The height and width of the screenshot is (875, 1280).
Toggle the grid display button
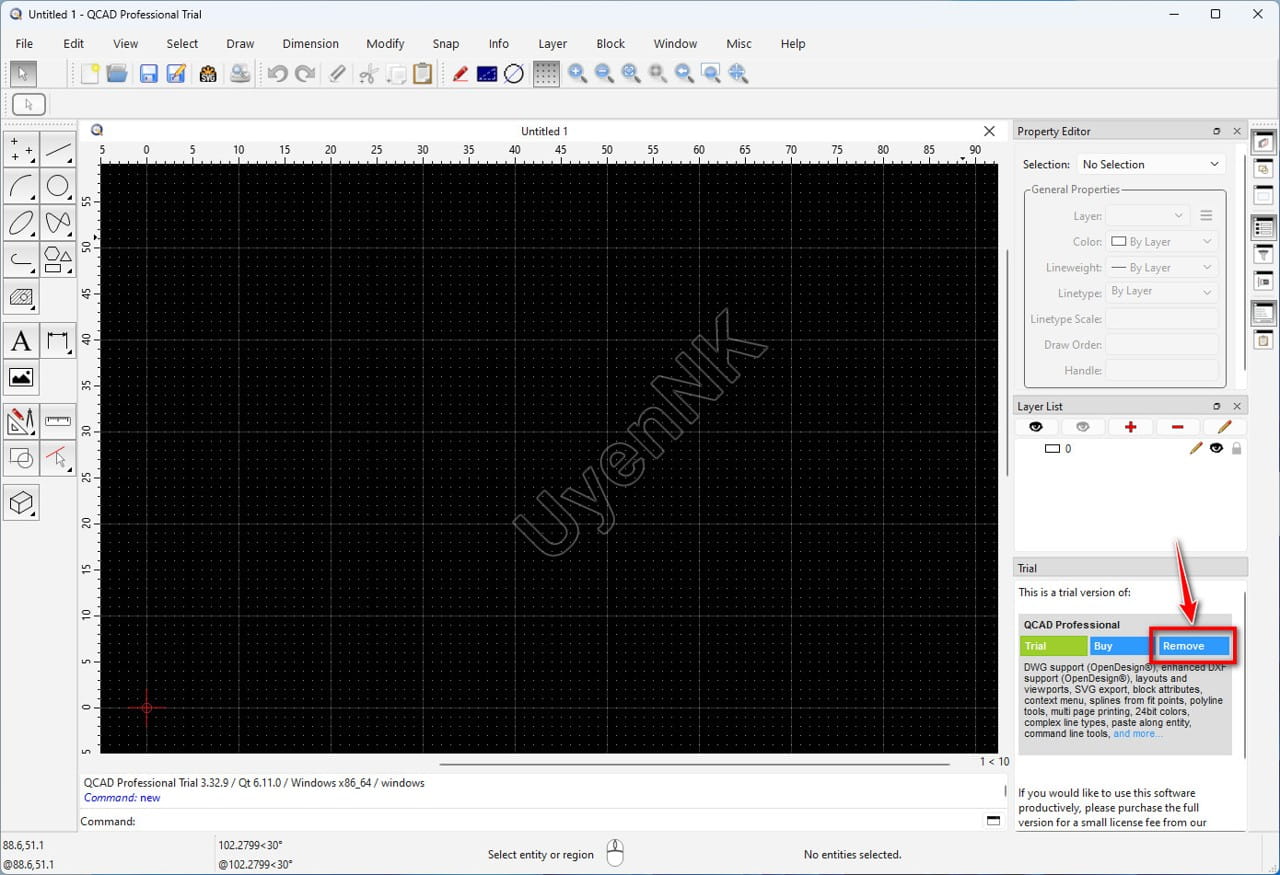coord(546,73)
